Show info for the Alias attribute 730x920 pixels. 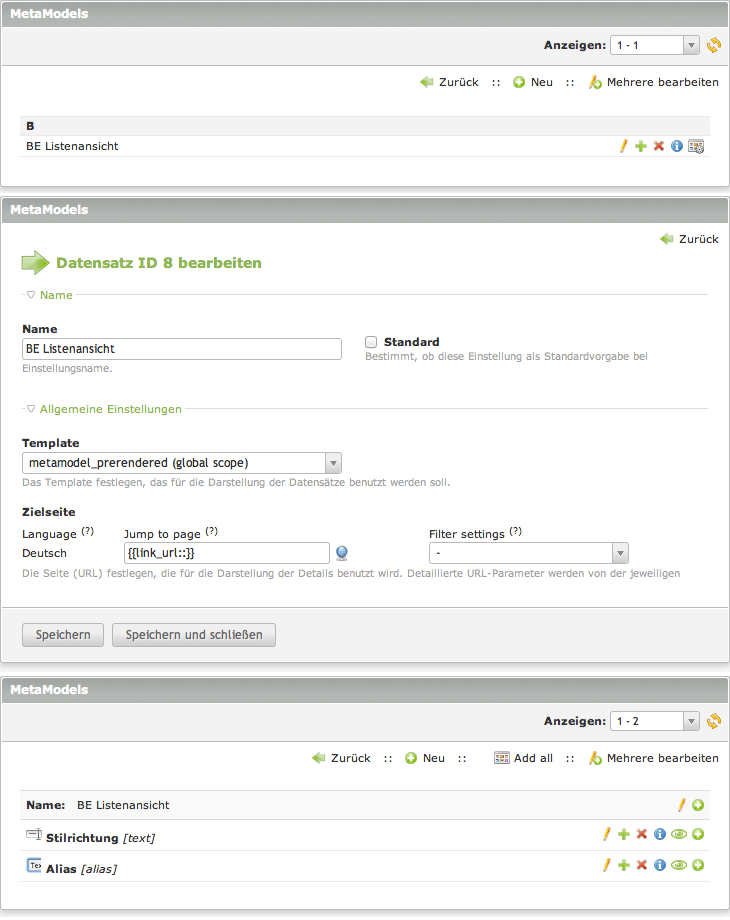[x=660, y=864]
